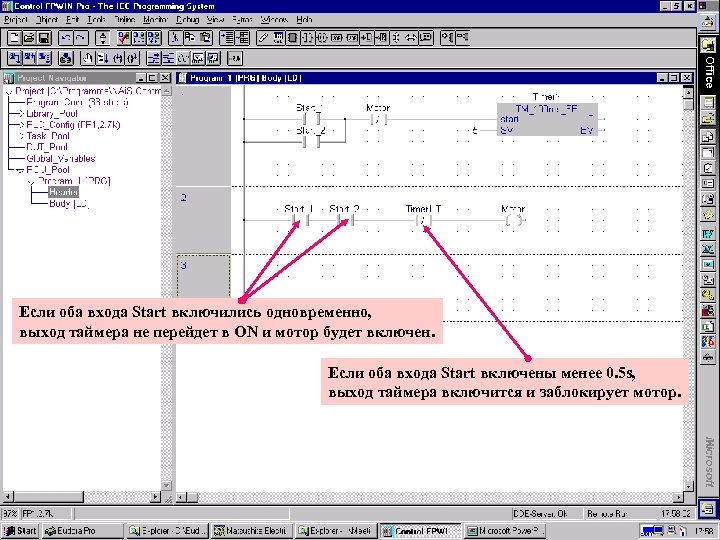Click the Remote Run status field
Screen dimensions: 720x540
[x=619, y=513]
